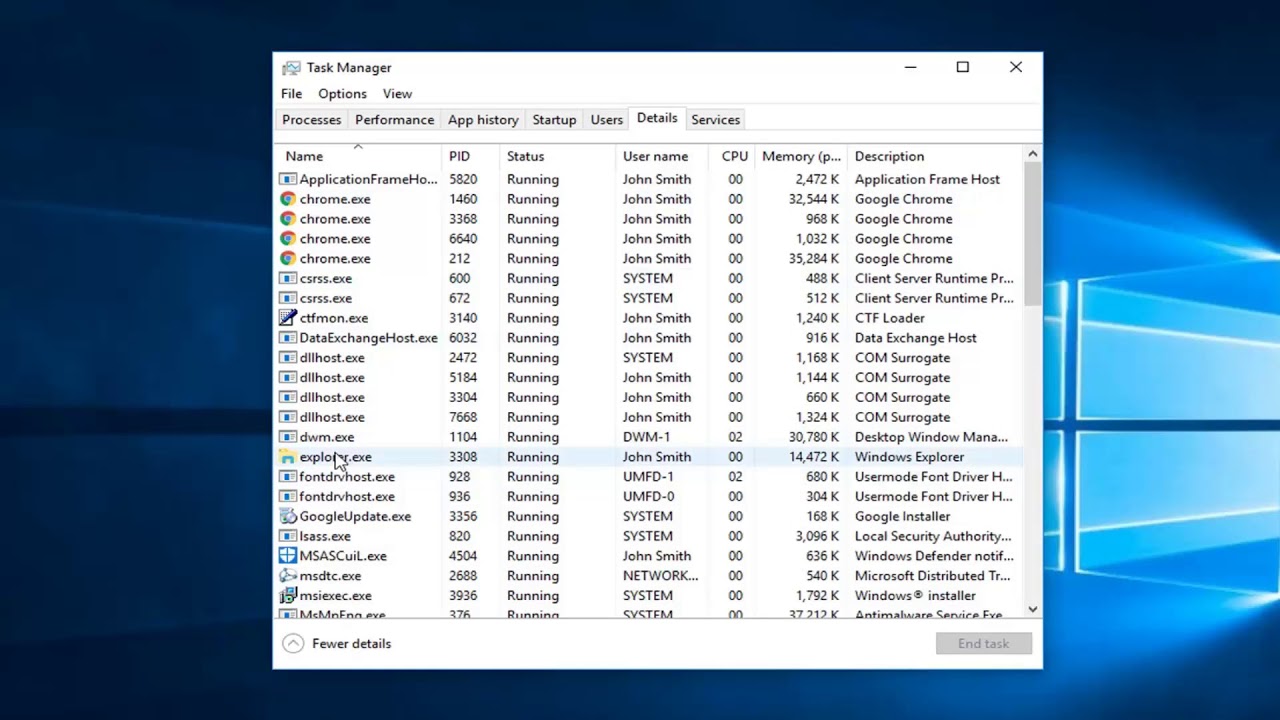Switch to the Services tab

coord(716,120)
